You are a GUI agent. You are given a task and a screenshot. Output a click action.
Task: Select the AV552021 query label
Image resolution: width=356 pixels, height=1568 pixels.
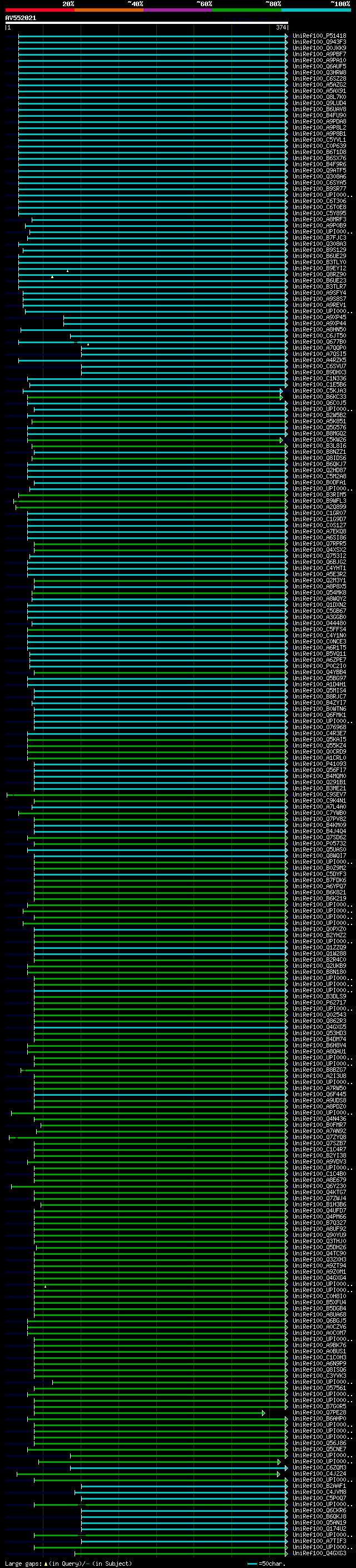21,18
